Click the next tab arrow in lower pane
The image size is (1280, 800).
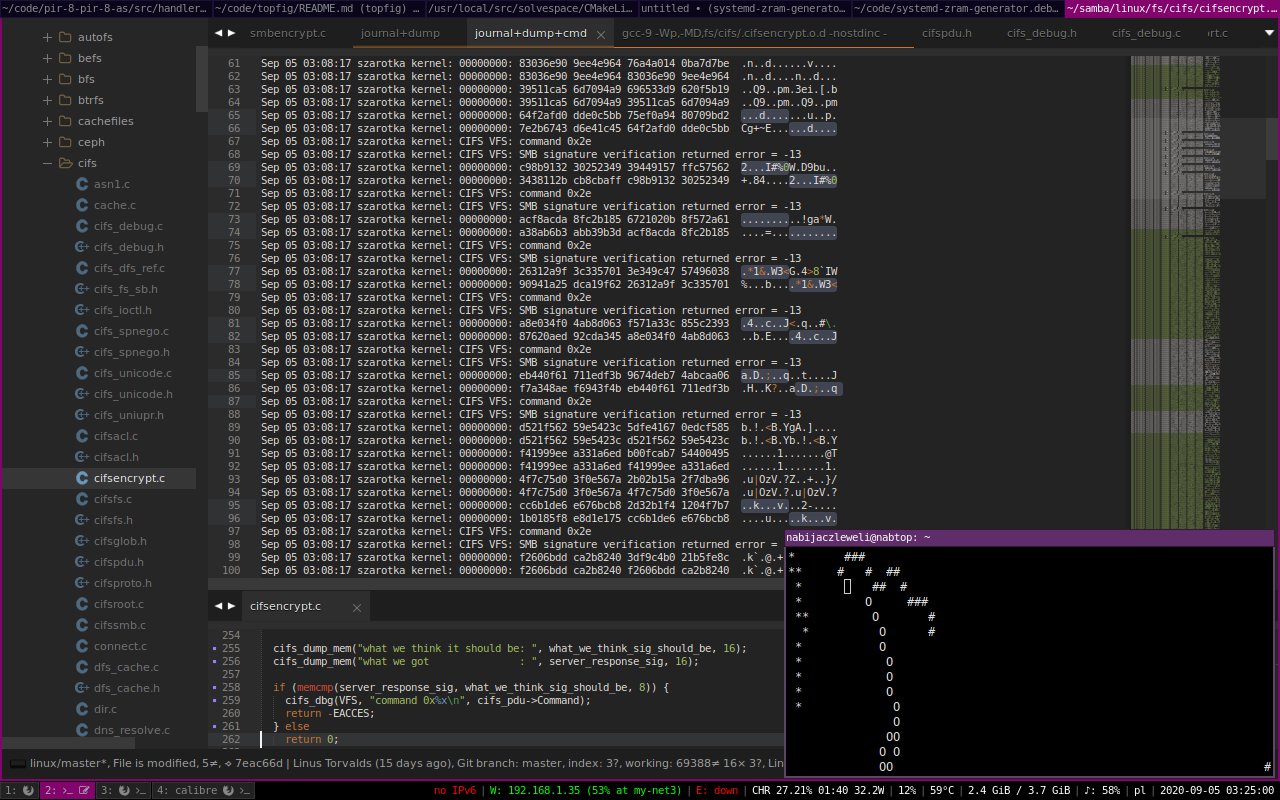tap(232, 606)
